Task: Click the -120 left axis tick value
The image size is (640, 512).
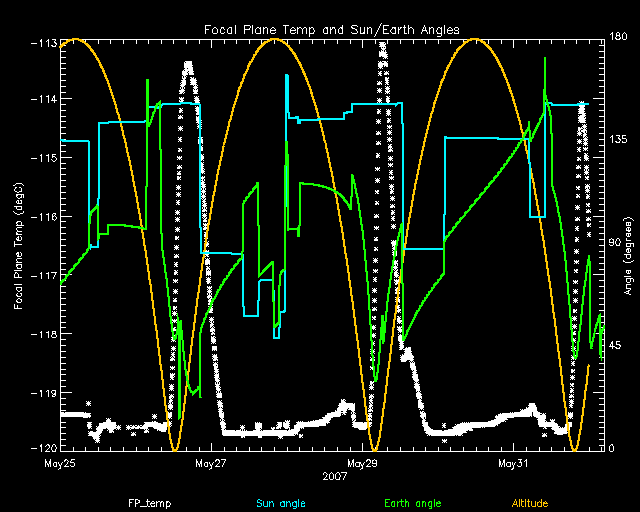Action: 43,448
